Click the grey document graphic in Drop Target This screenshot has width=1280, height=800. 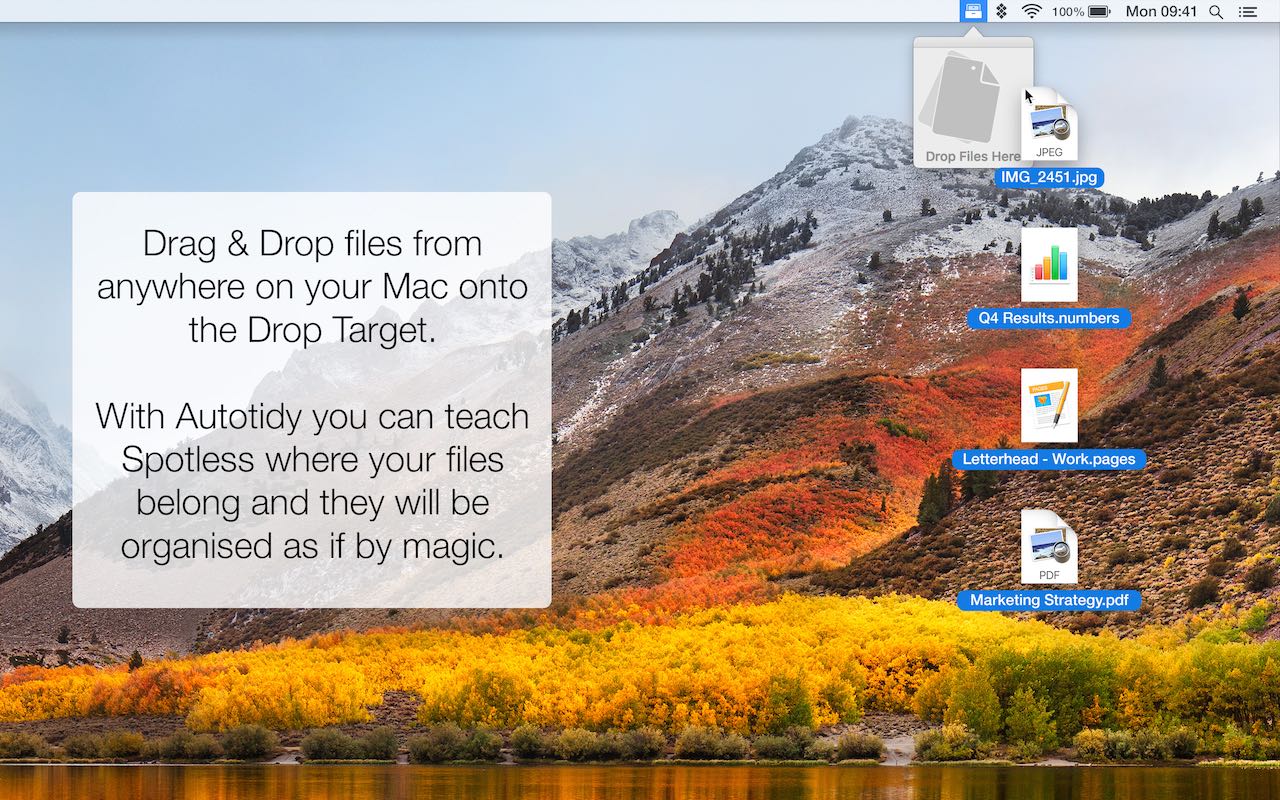pos(960,97)
